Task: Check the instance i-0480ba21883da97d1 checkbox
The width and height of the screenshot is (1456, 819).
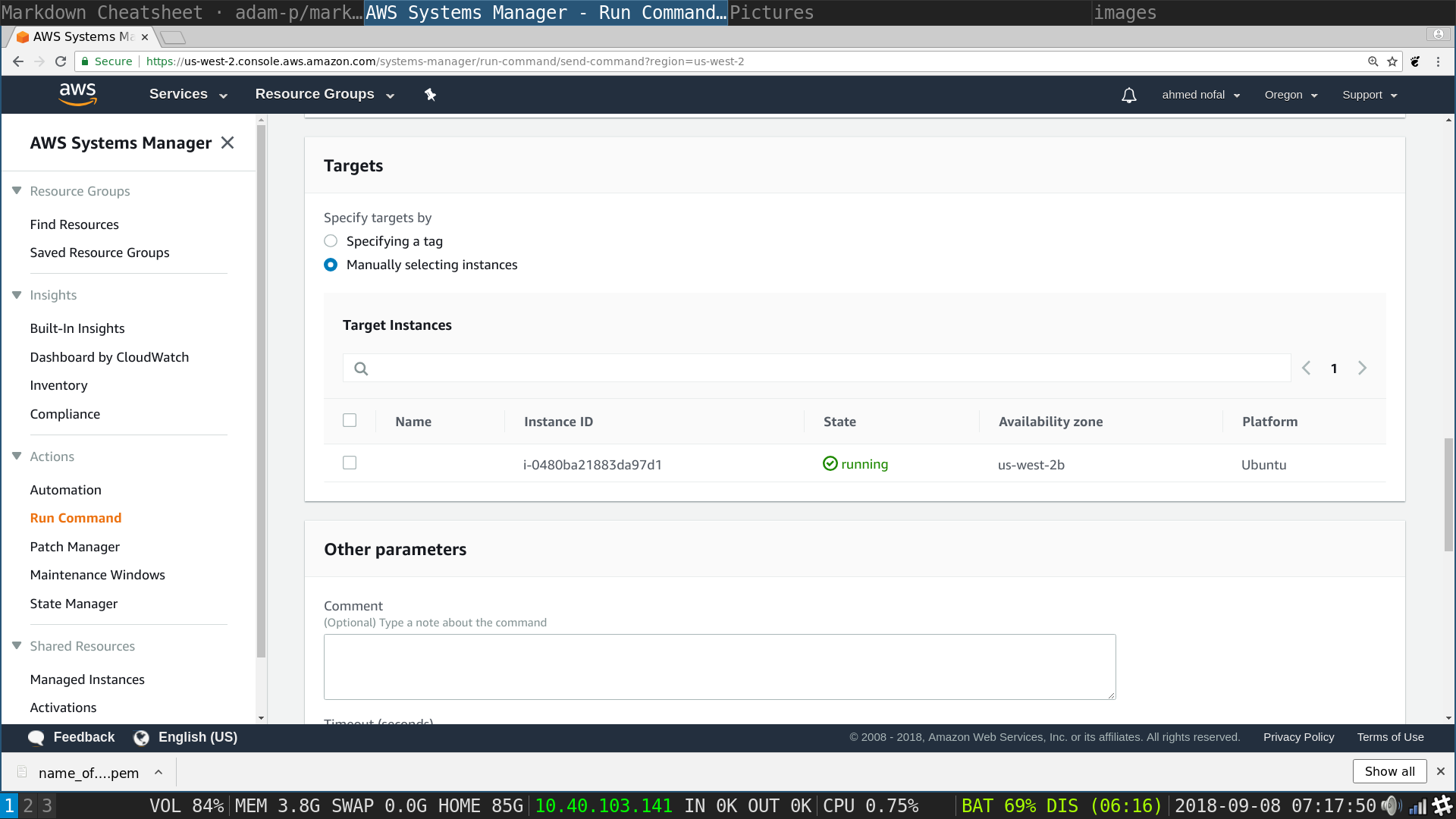Action: pyautogui.click(x=350, y=463)
